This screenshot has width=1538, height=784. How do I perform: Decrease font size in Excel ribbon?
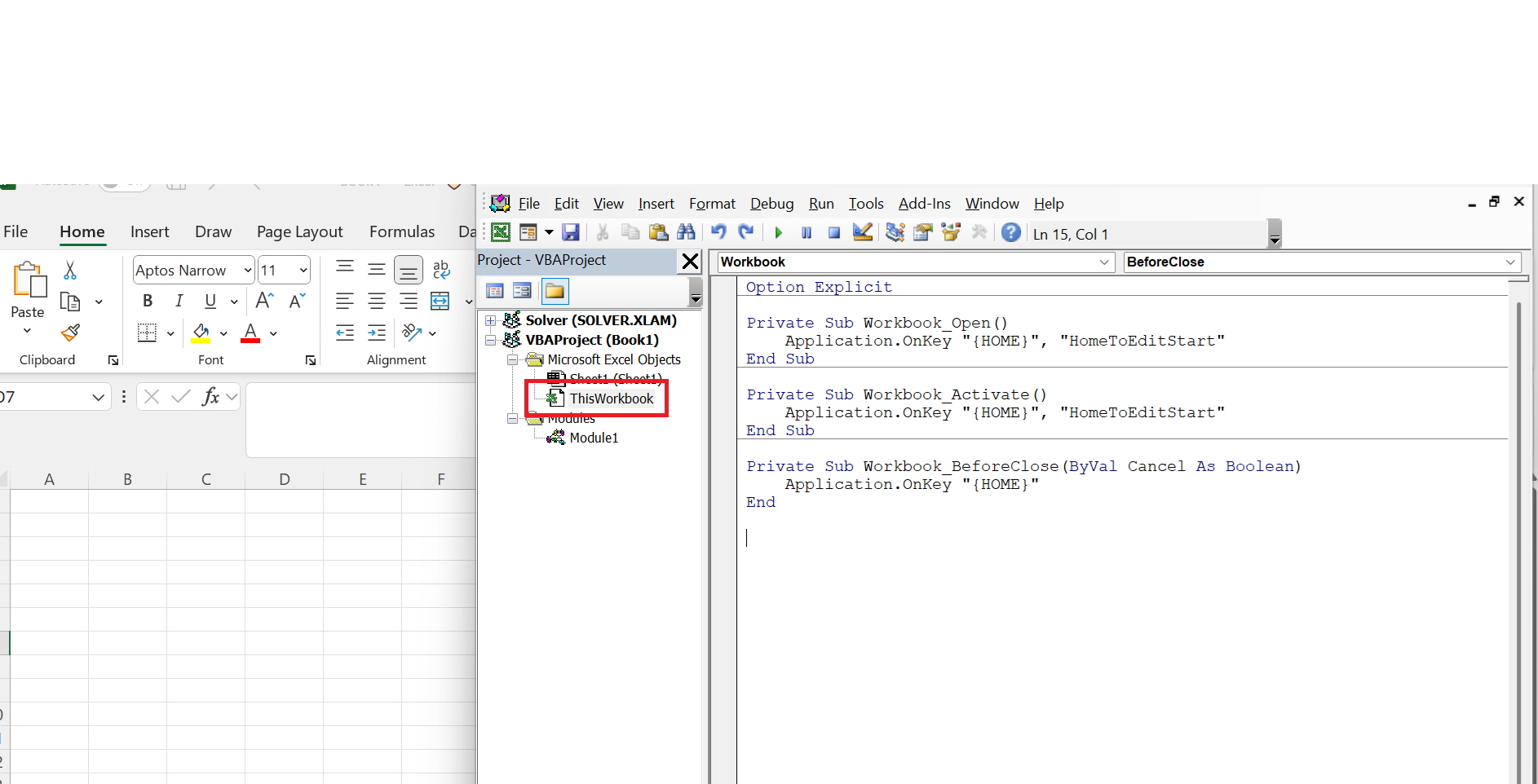click(x=297, y=301)
